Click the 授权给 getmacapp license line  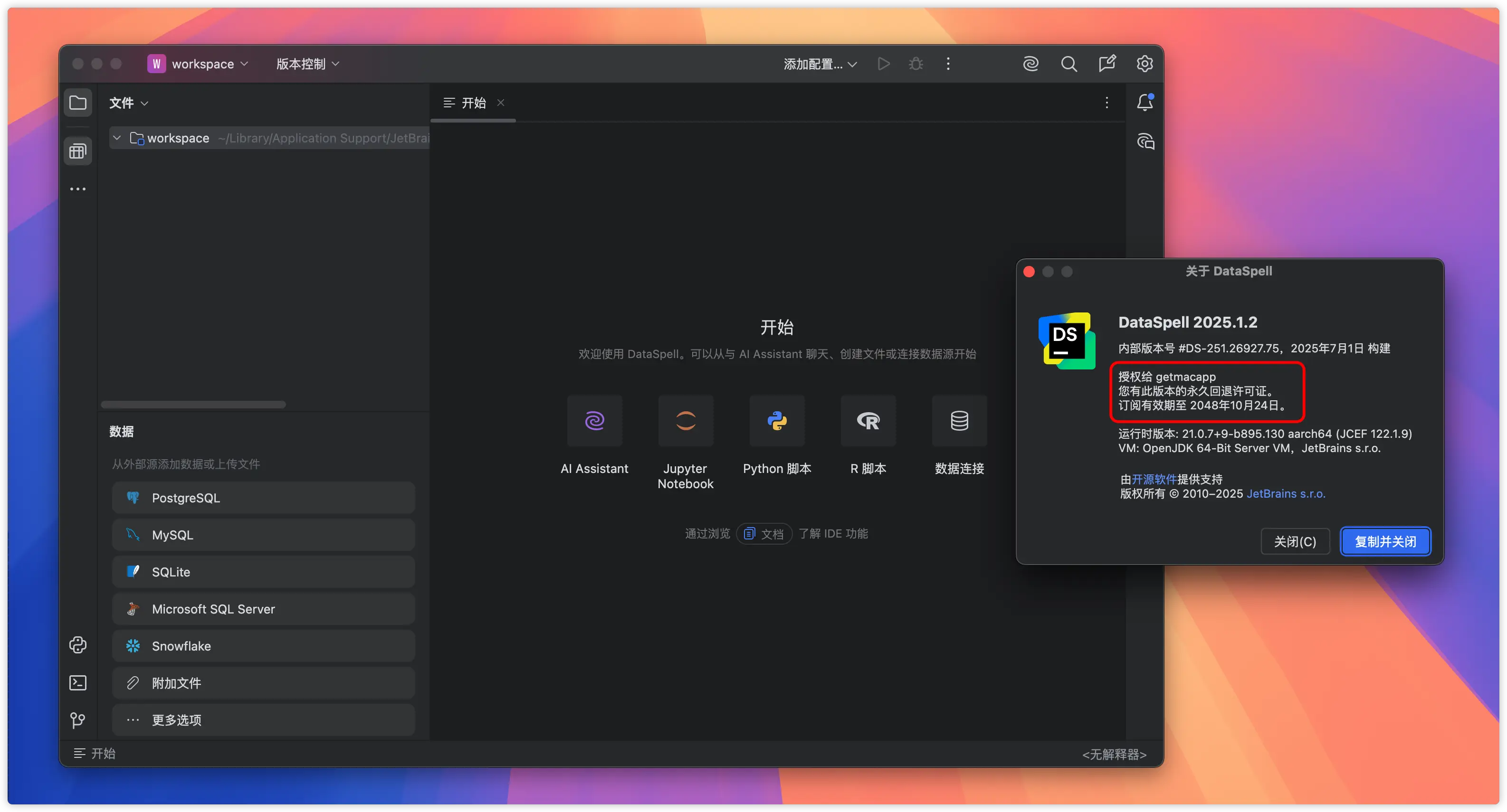pyautogui.click(x=1167, y=377)
